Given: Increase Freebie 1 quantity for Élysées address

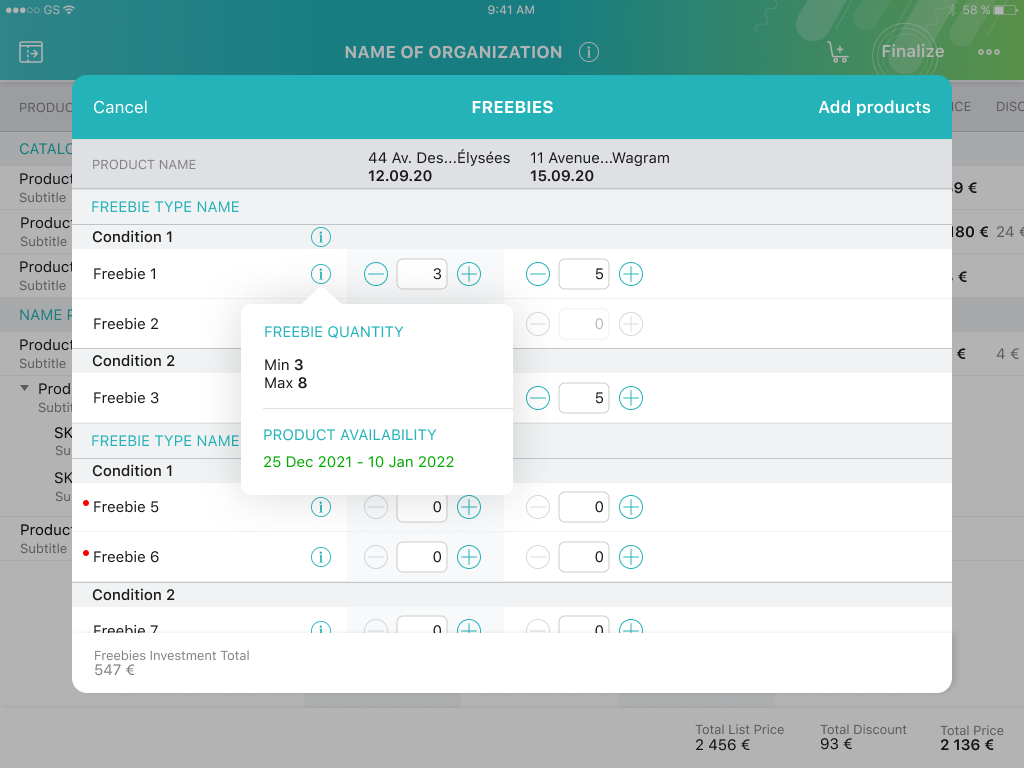Looking at the screenshot, I should tap(469, 274).
